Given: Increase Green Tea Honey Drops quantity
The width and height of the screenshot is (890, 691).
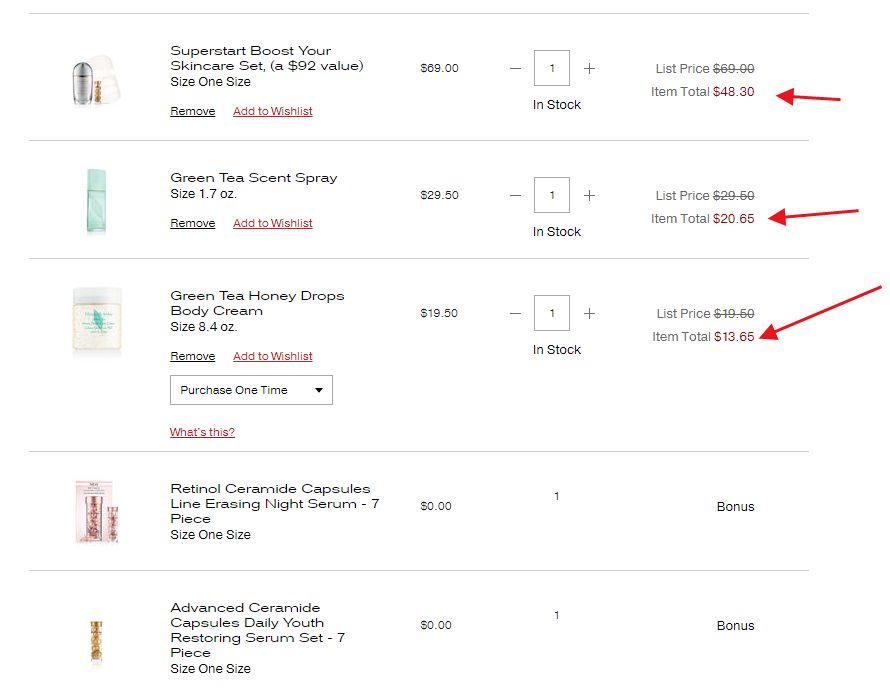Looking at the screenshot, I should [589, 313].
